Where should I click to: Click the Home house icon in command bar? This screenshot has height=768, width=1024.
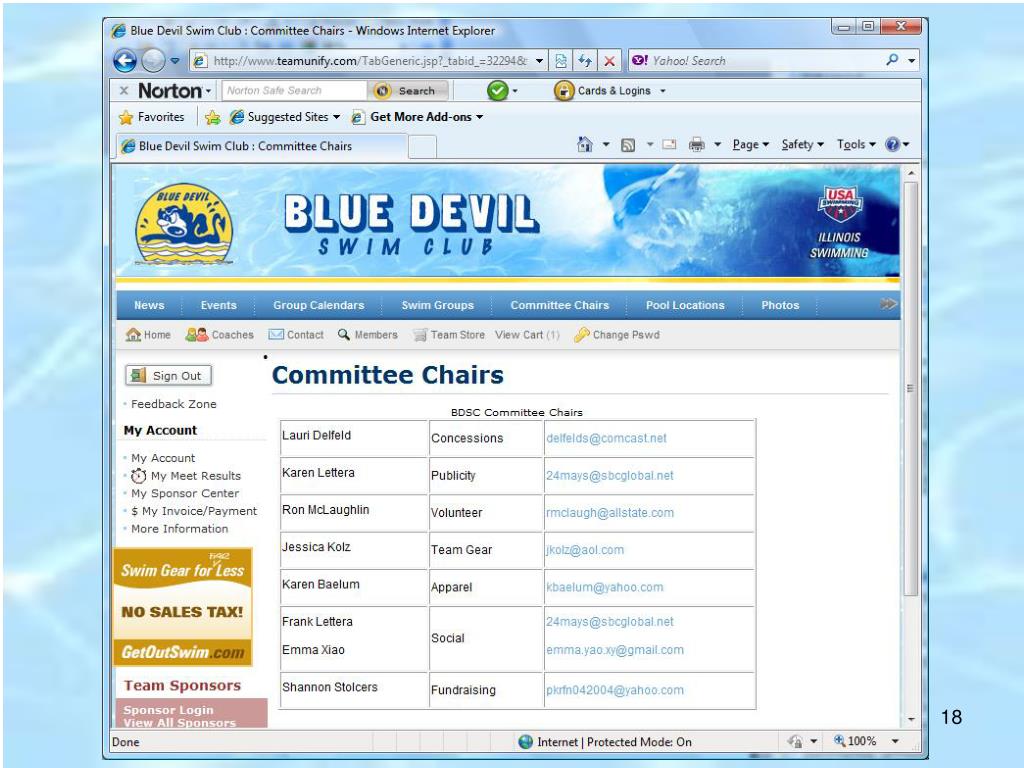click(x=584, y=144)
